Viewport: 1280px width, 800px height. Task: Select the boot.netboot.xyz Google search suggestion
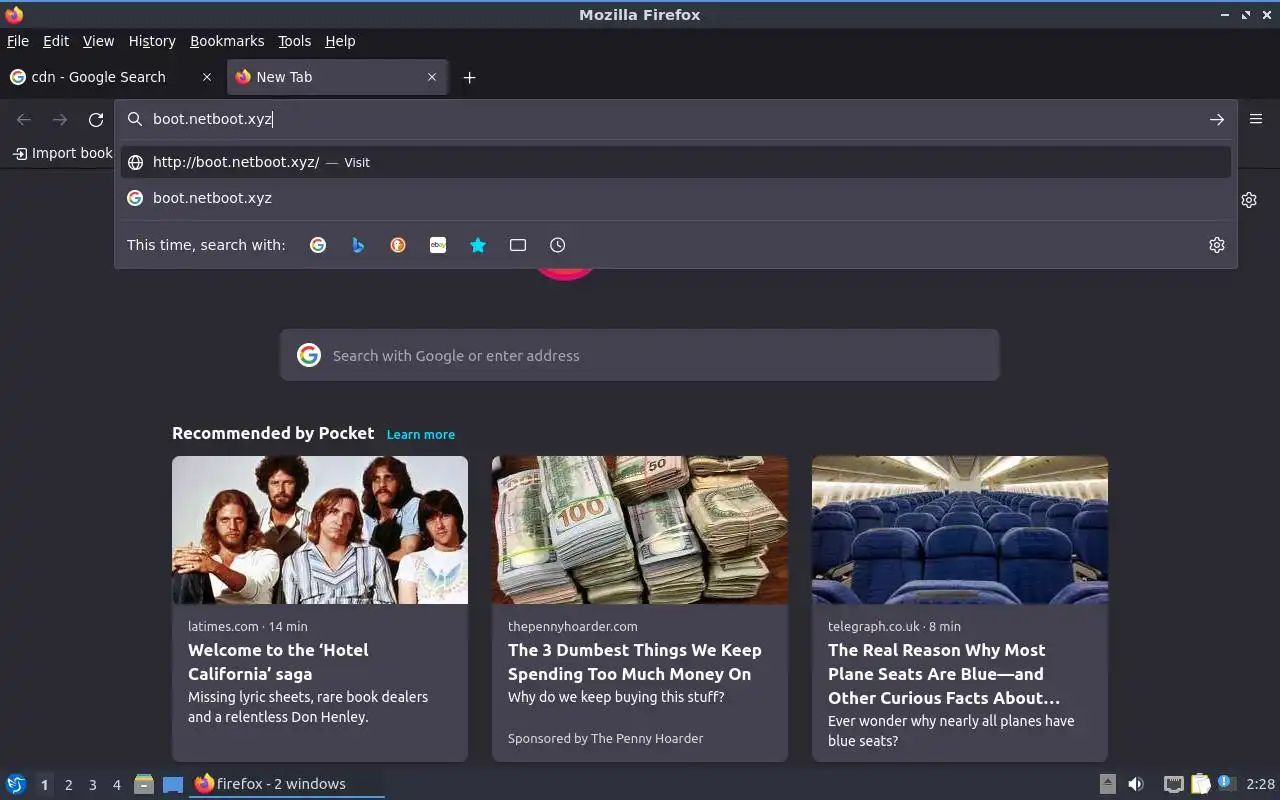click(676, 198)
